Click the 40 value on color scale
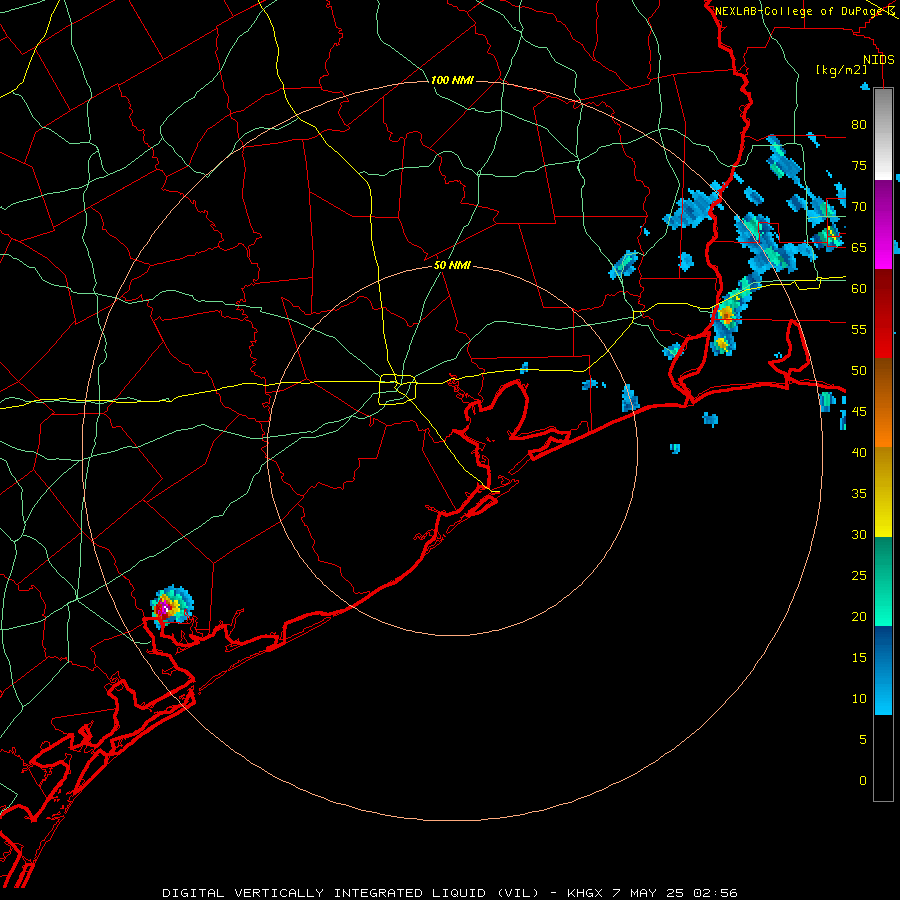The width and height of the screenshot is (900, 900). tap(859, 453)
